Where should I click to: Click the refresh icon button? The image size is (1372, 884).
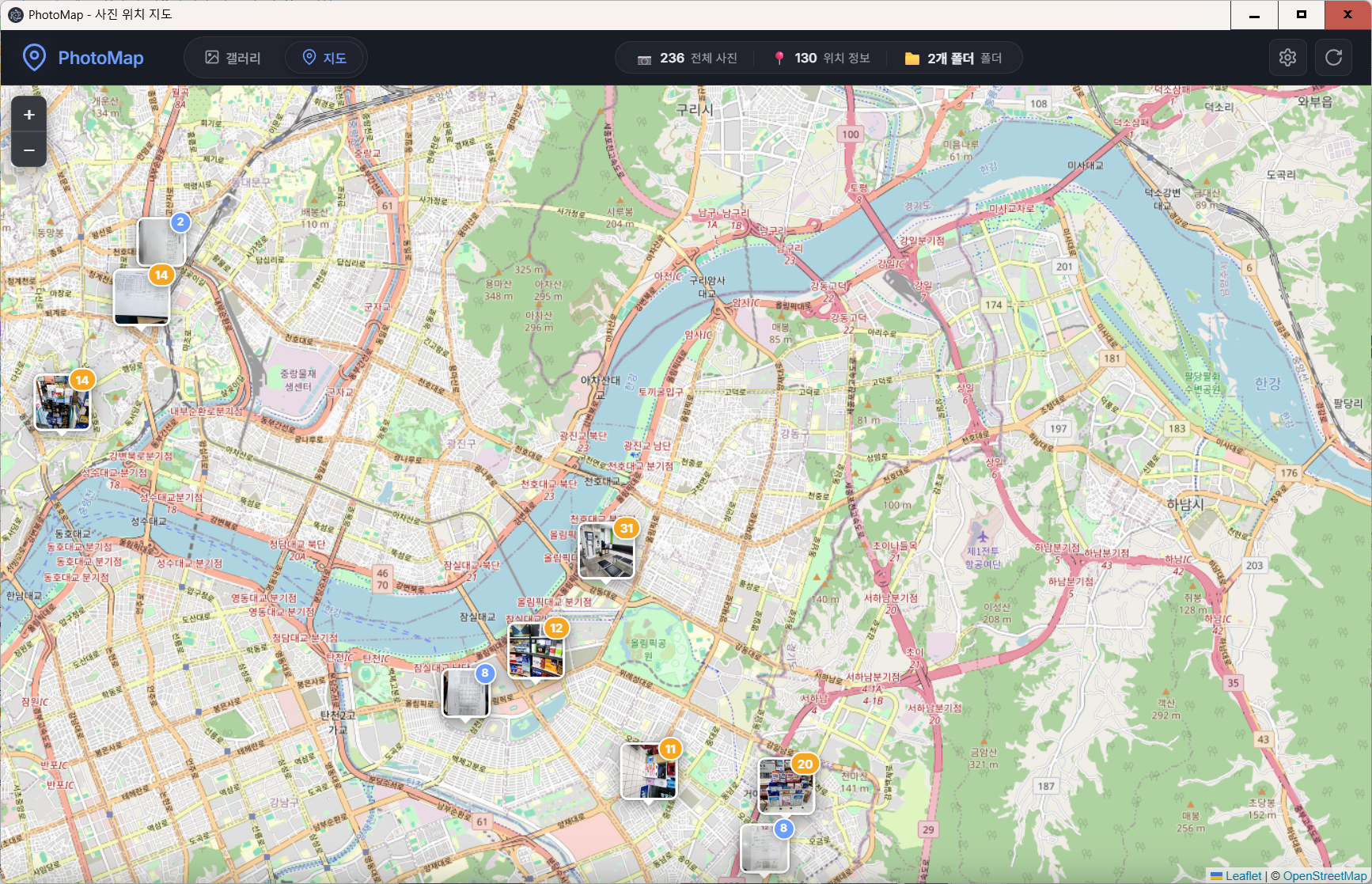pos(1333,58)
